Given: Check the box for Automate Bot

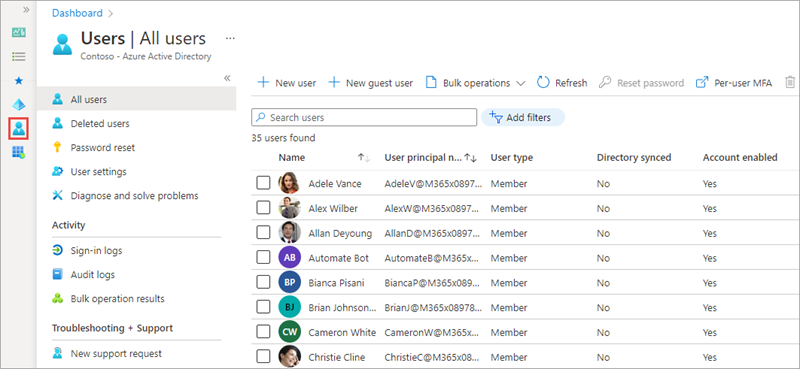Looking at the screenshot, I should click(x=263, y=257).
